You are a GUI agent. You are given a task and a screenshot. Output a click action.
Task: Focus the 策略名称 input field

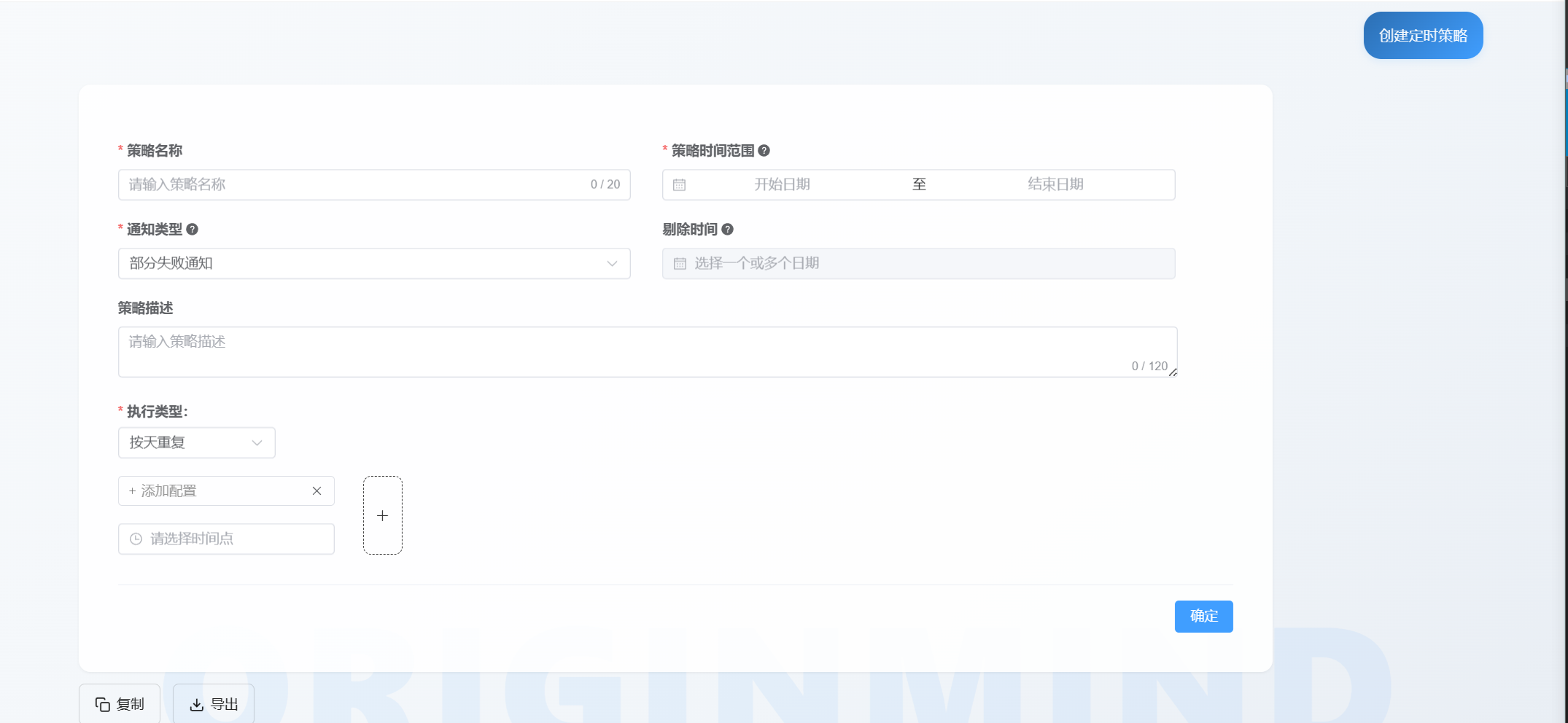374,184
